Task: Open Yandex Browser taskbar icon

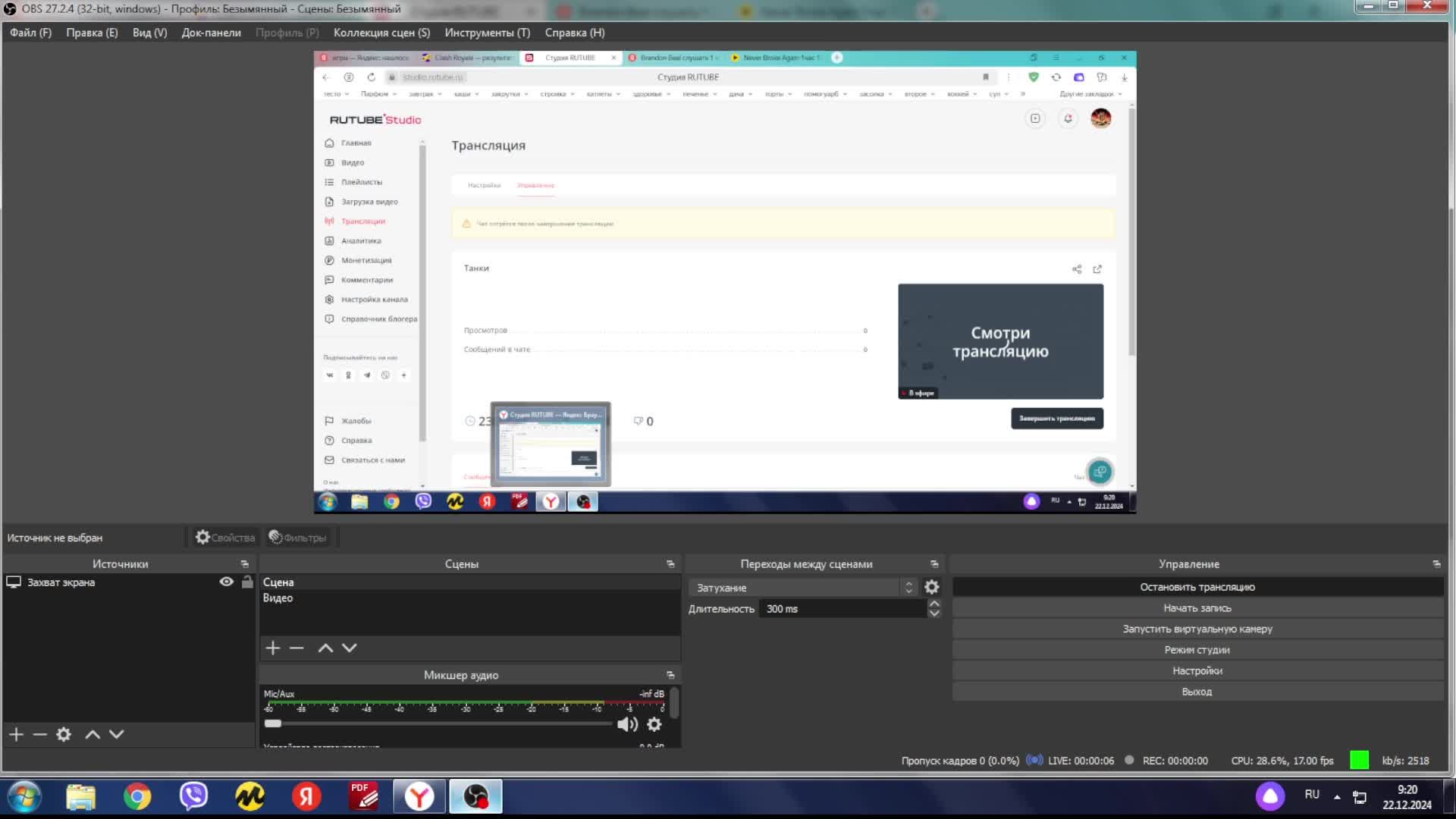Action: pos(419,797)
